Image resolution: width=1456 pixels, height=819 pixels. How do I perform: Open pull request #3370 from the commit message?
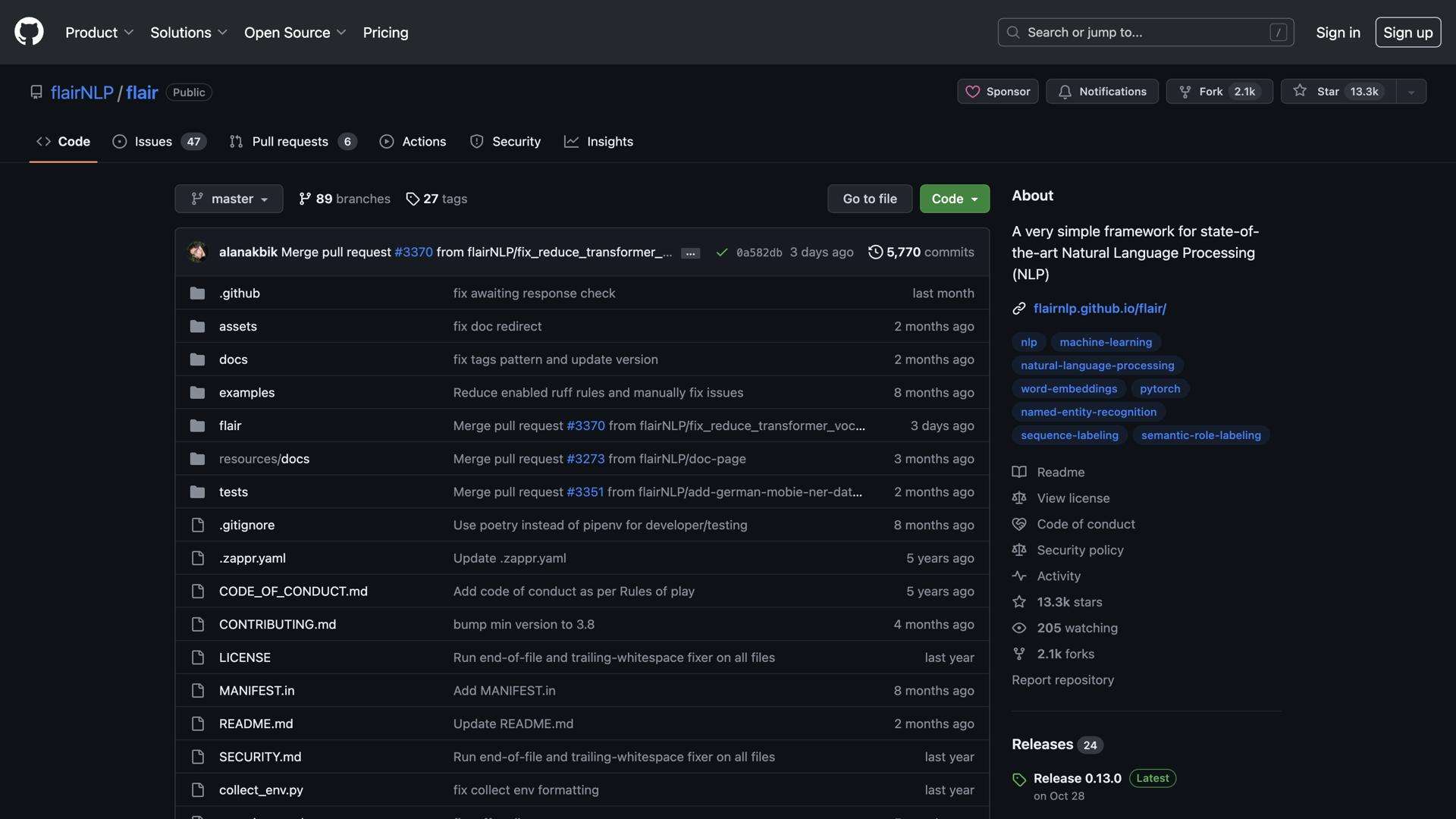point(412,252)
